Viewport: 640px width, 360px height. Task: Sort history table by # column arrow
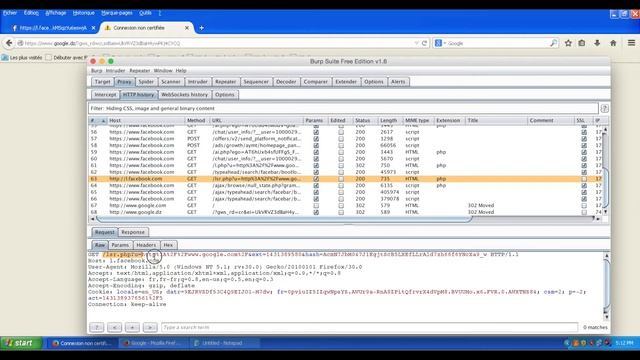(103, 120)
